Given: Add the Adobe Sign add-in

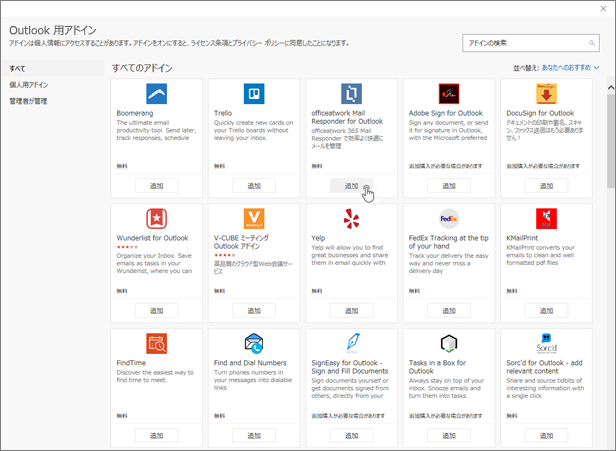Looking at the screenshot, I should (x=449, y=186).
